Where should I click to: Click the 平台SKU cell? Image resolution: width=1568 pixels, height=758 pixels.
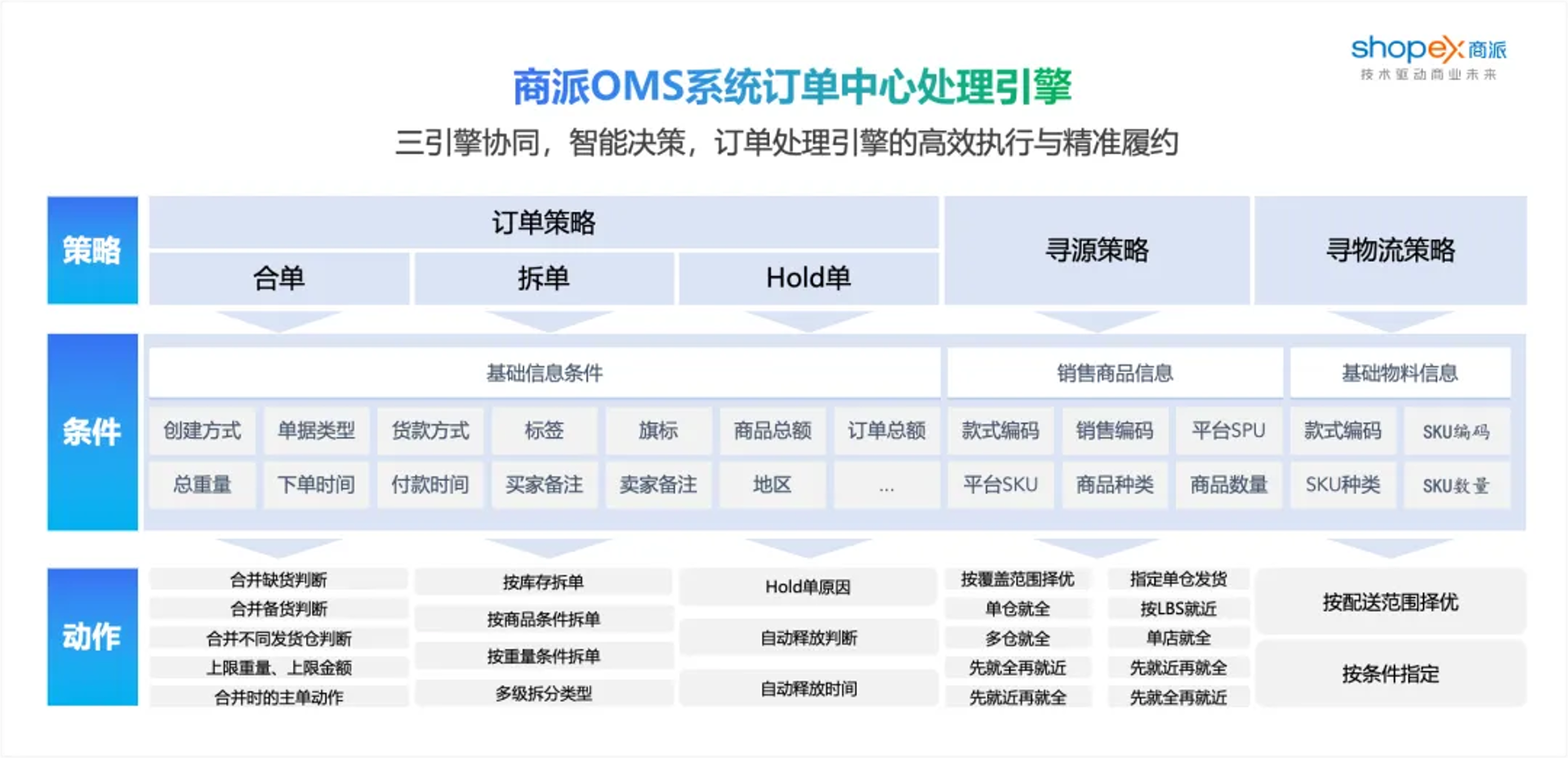click(1000, 485)
